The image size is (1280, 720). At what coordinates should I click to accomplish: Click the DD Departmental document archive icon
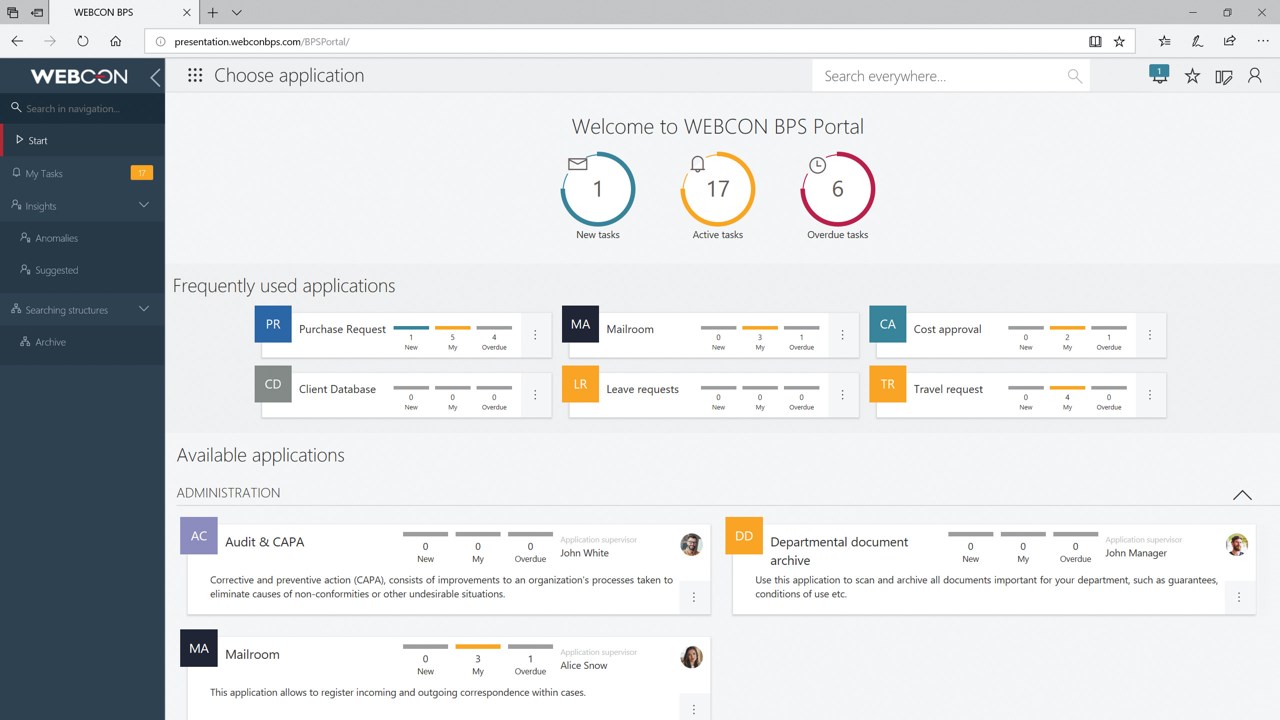tap(744, 536)
